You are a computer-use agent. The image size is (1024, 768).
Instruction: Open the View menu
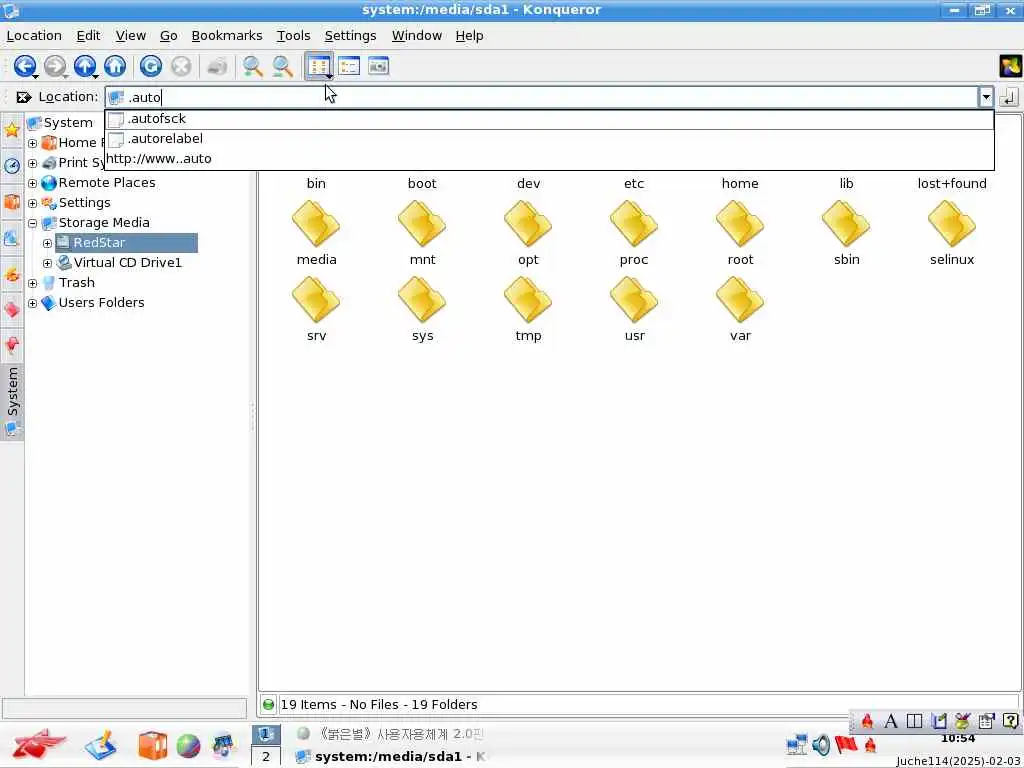131,36
